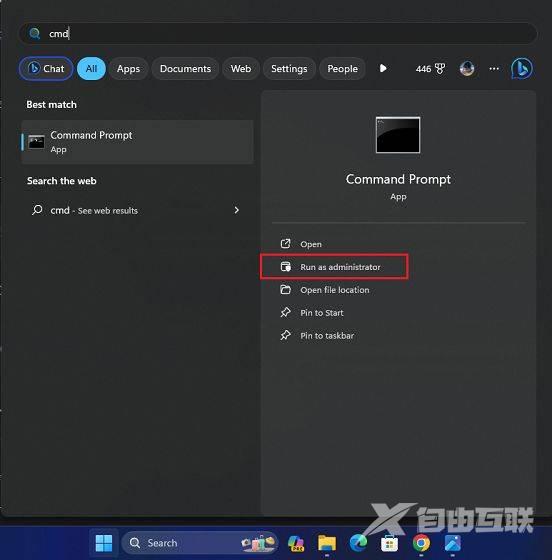
Task: Launch Bing Chat from the corner icon
Action: pyautogui.click(x=522, y=68)
